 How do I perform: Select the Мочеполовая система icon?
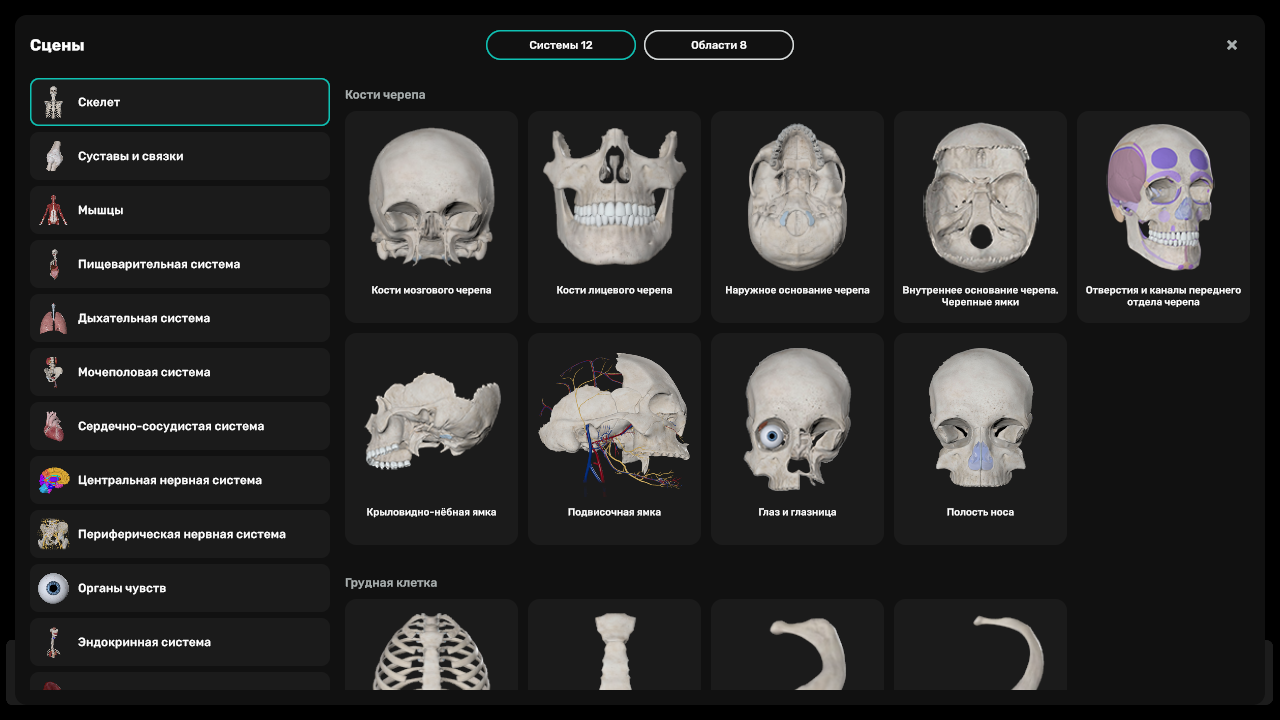click(x=53, y=372)
